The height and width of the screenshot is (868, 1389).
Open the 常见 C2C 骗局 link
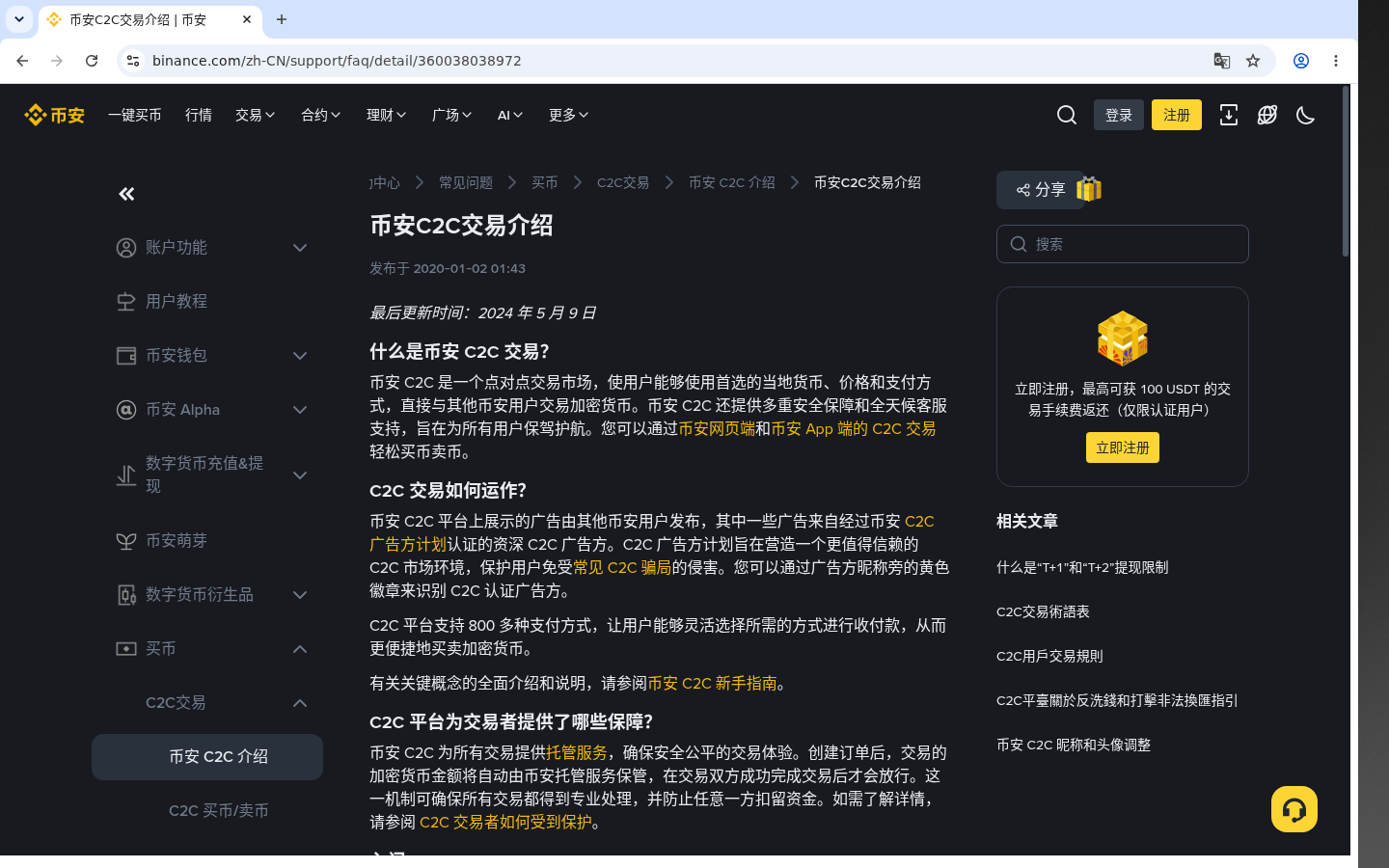(622, 568)
